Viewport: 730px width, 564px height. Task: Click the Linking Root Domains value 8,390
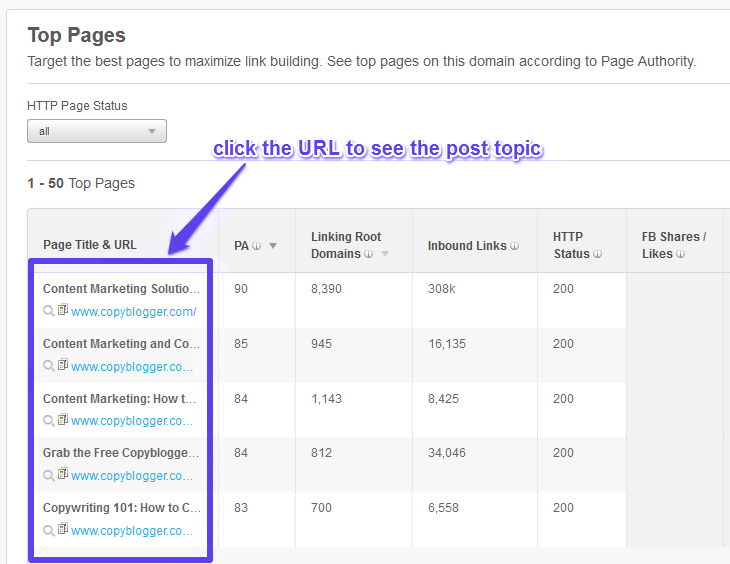coord(326,289)
